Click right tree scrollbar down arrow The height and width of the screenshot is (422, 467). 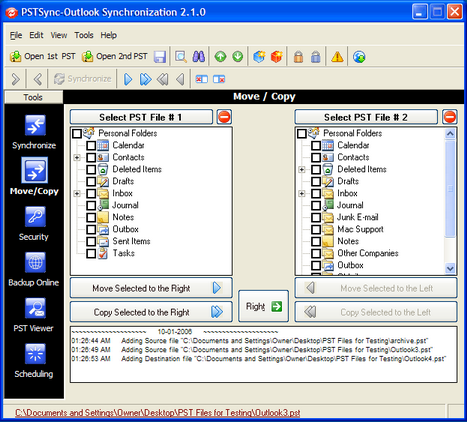(x=450, y=268)
